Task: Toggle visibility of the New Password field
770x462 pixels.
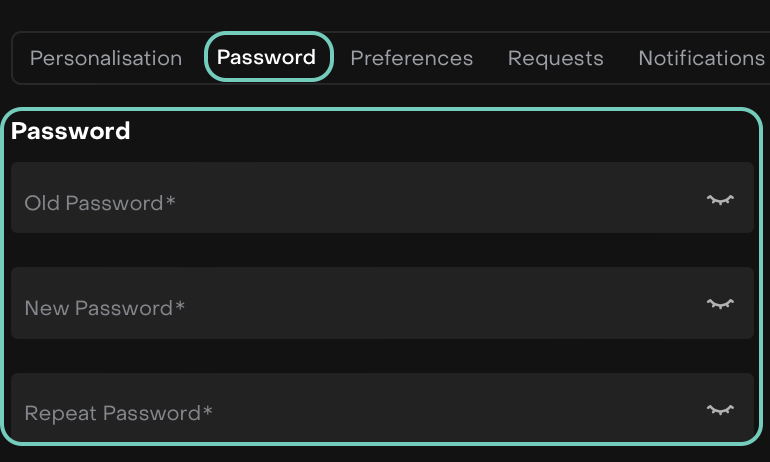Action: click(720, 303)
